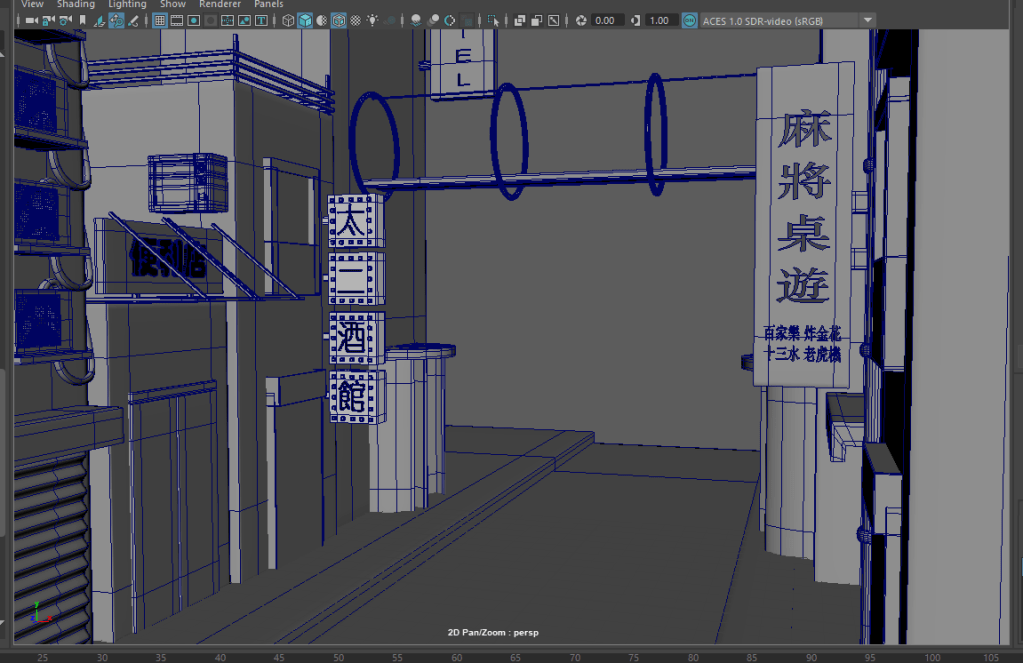Toggle the viewport Grid display
Viewport: 1023px width, 663px height.
[159, 20]
